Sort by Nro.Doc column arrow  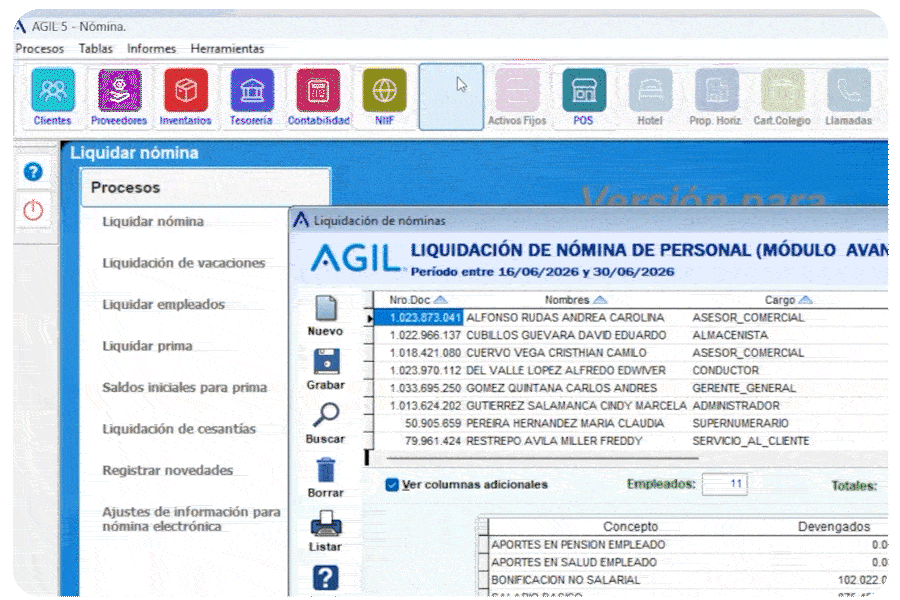pos(441,300)
